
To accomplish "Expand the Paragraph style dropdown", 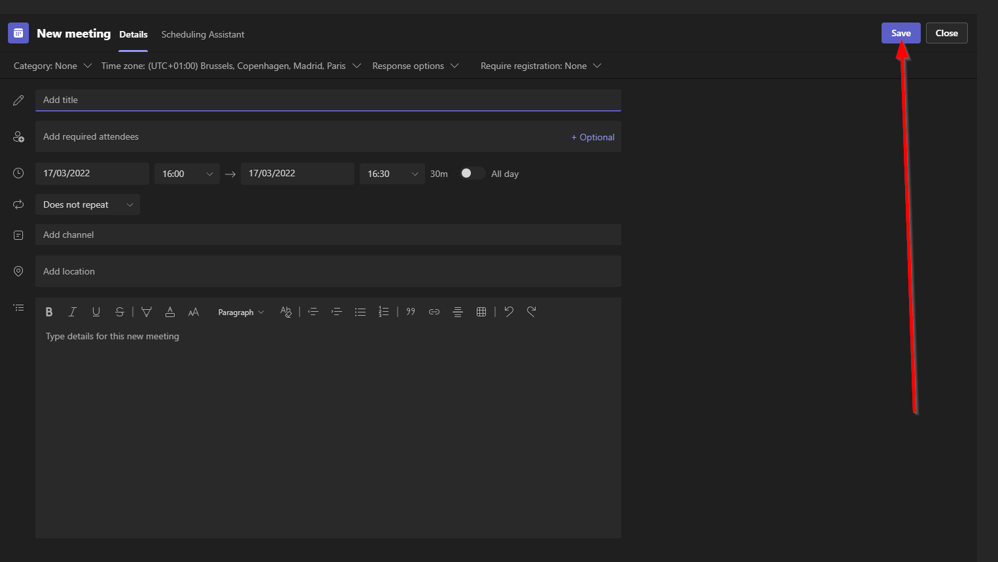I will (241, 312).
